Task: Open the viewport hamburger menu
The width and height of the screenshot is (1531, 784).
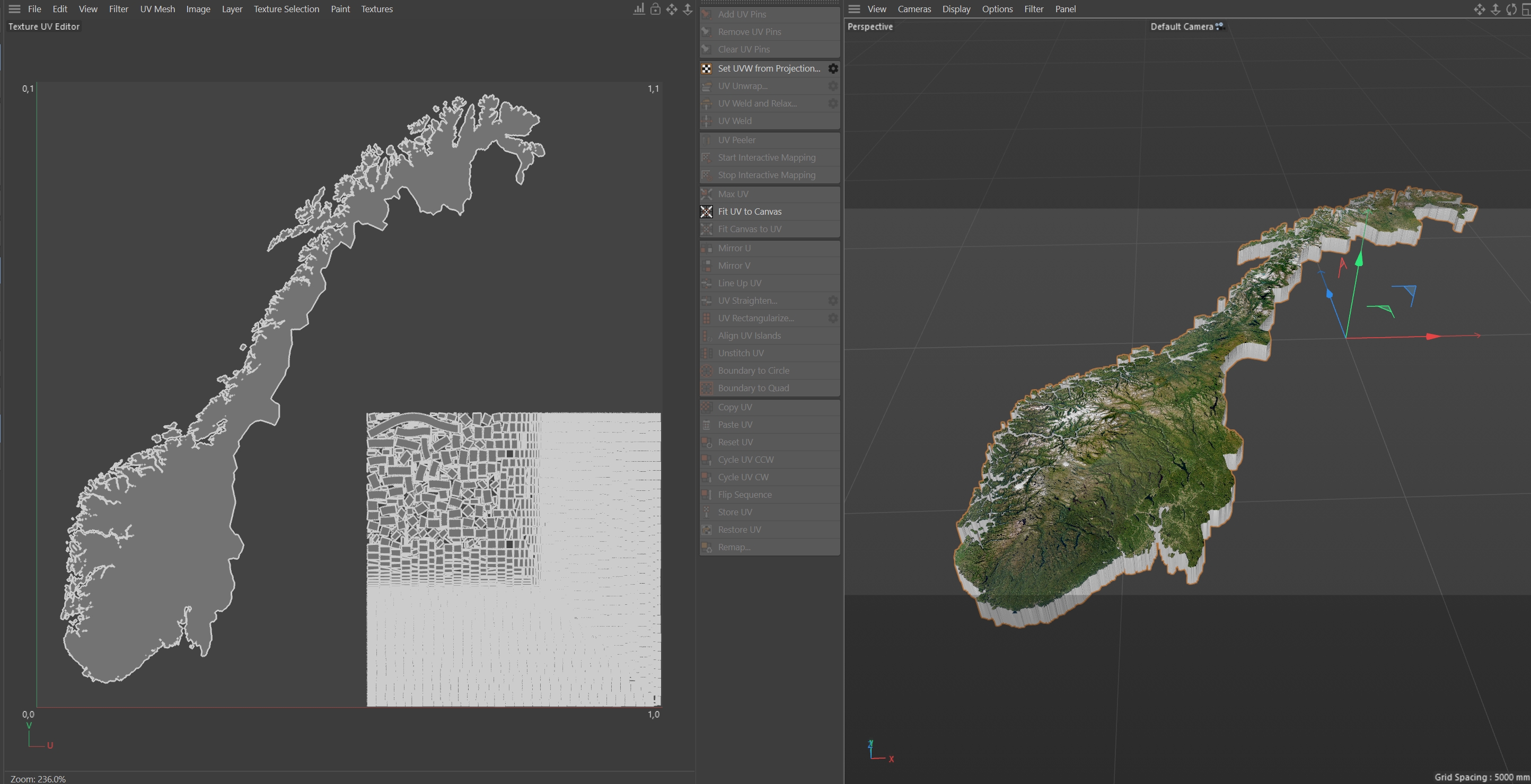Action: [854, 9]
